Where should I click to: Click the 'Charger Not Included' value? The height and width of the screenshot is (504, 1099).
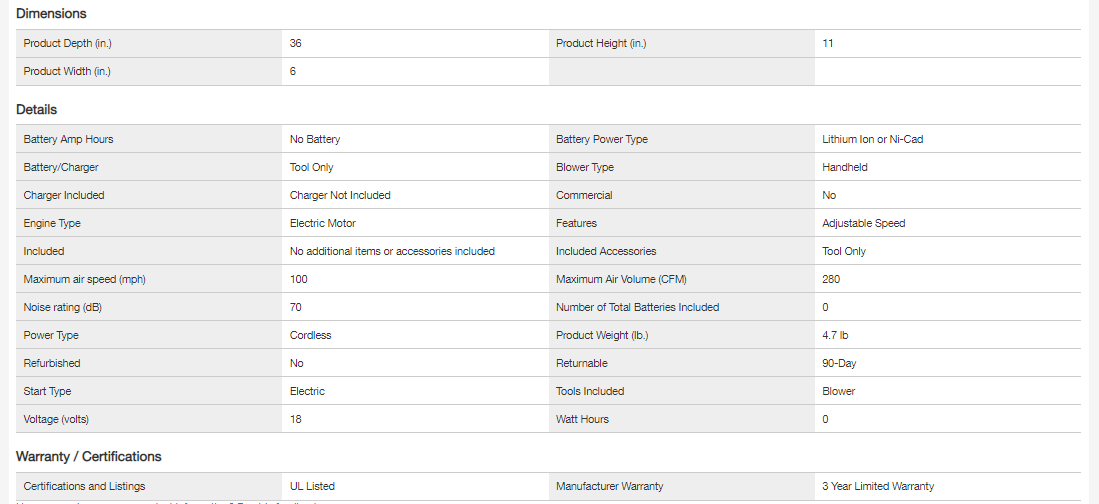click(340, 196)
